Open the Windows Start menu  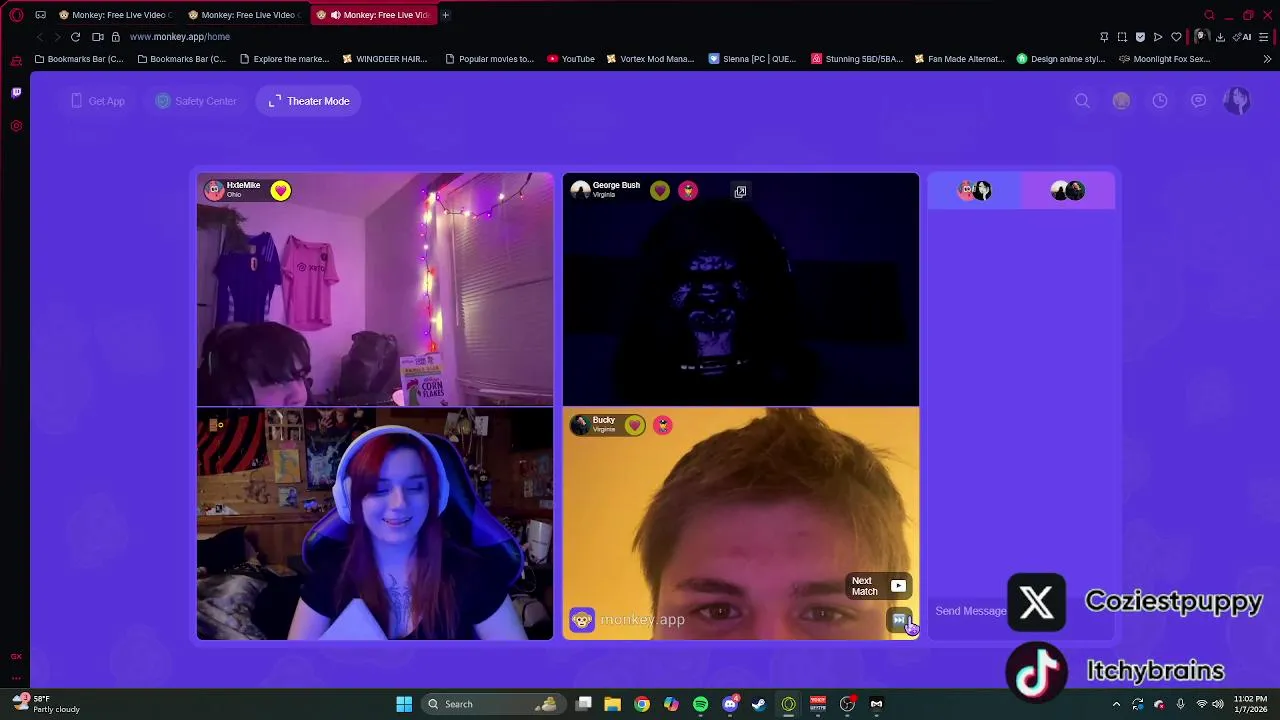pyautogui.click(x=404, y=704)
